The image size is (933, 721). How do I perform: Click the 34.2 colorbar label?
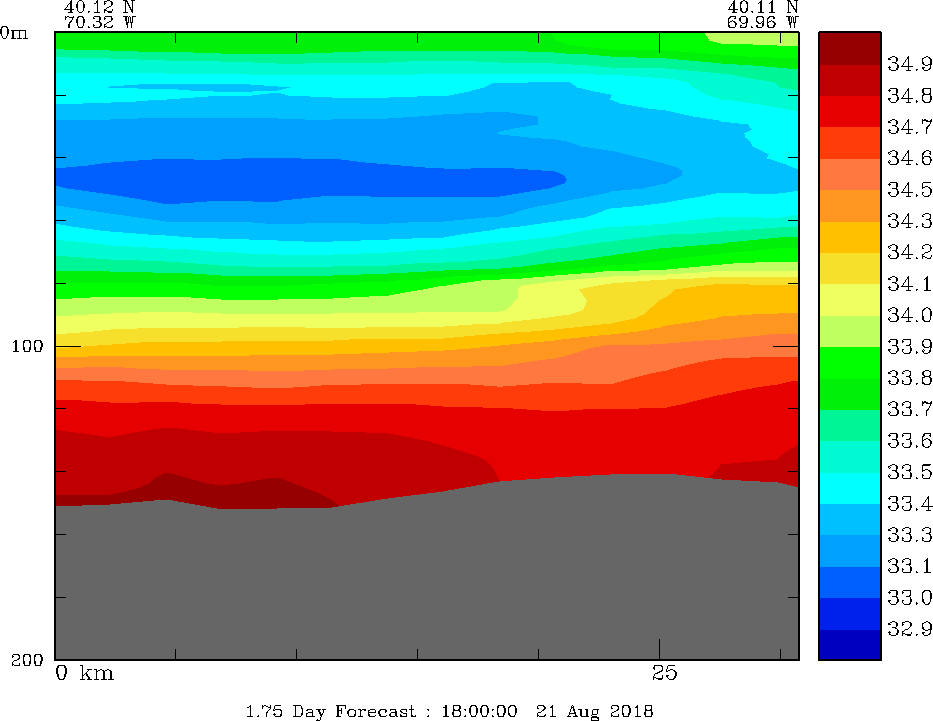coord(909,252)
